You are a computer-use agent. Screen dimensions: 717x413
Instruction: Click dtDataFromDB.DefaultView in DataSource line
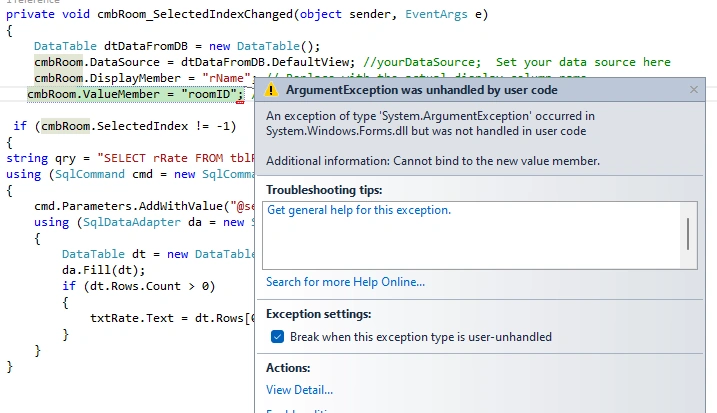[x=268, y=62]
